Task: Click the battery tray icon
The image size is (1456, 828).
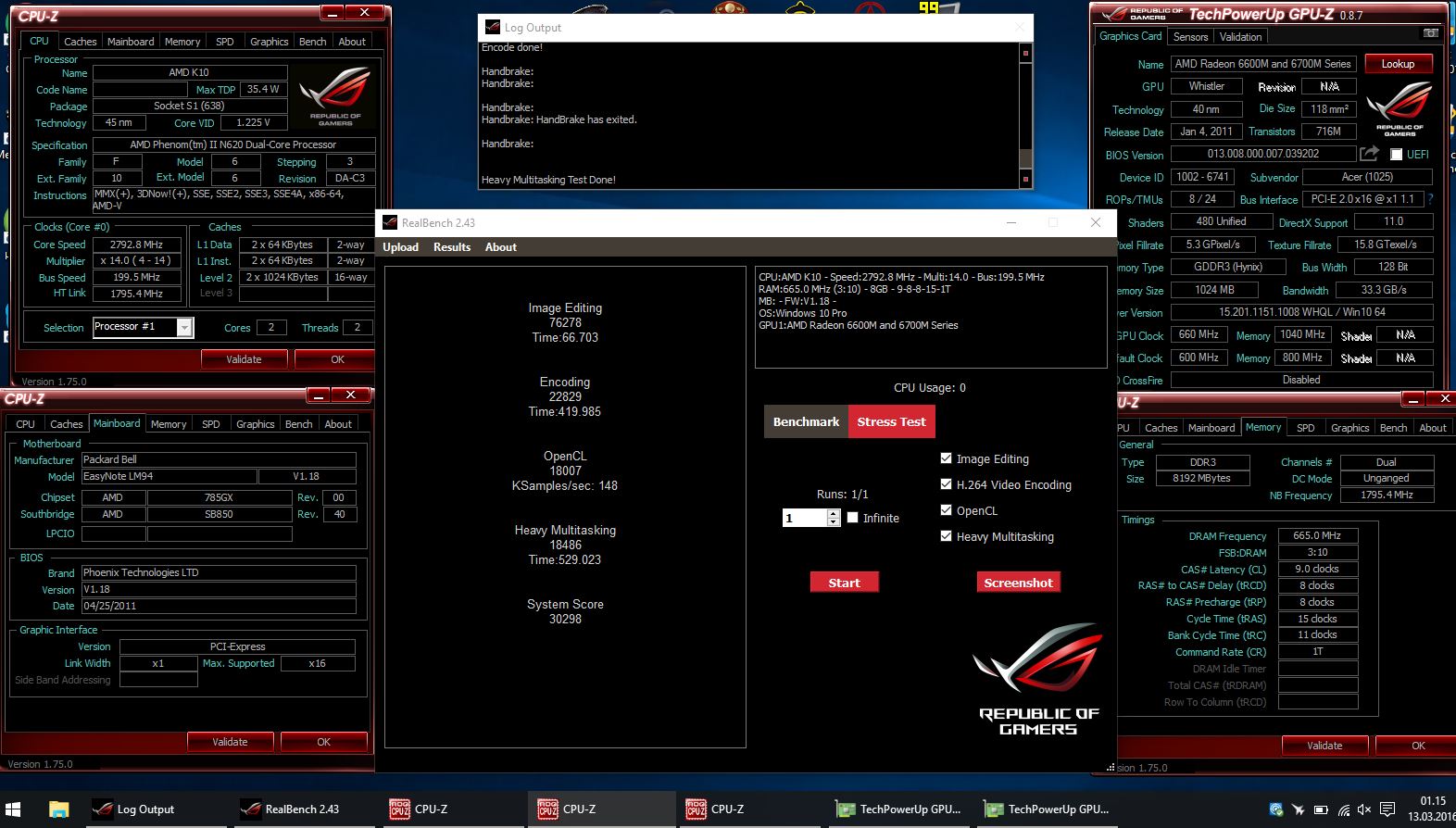Action: (x=1321, y=809)
